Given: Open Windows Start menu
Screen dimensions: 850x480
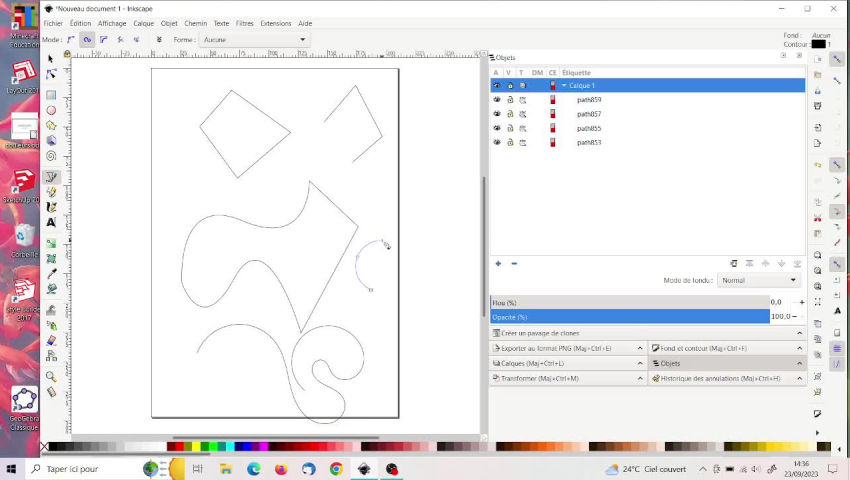Looking at the screenshot, I should point(11,469).
